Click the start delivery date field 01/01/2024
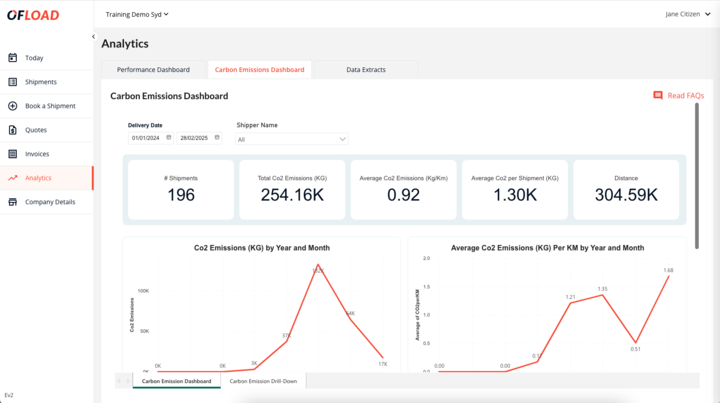This screenshot has width=720, height=403. (x=146, y=137)
